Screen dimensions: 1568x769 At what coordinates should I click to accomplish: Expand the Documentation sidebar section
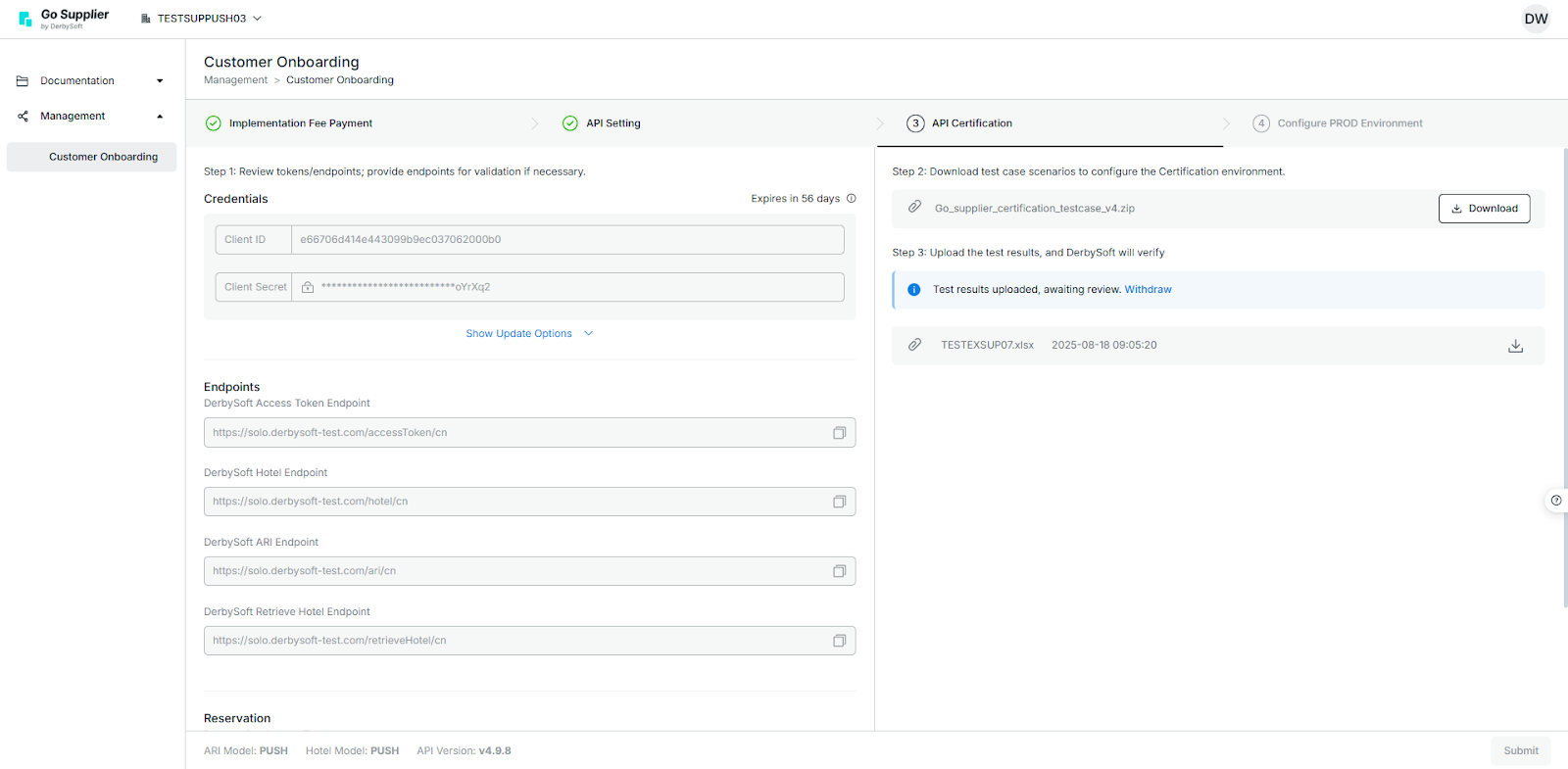92,81
